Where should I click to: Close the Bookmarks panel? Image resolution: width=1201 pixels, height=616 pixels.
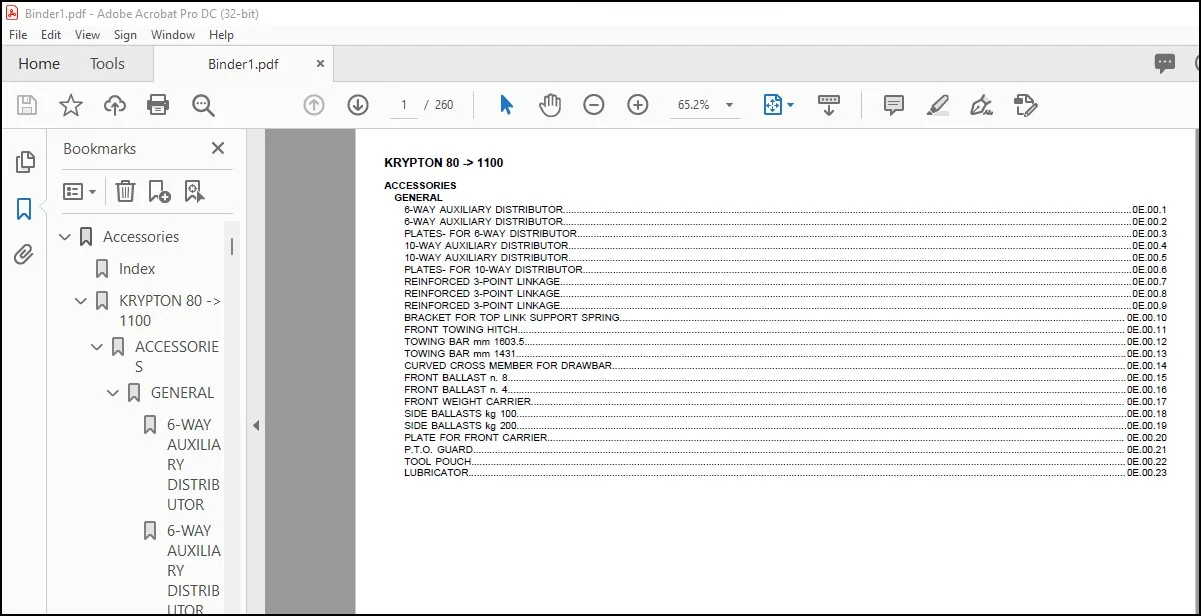pyautogui.click(x=218, y=148)
